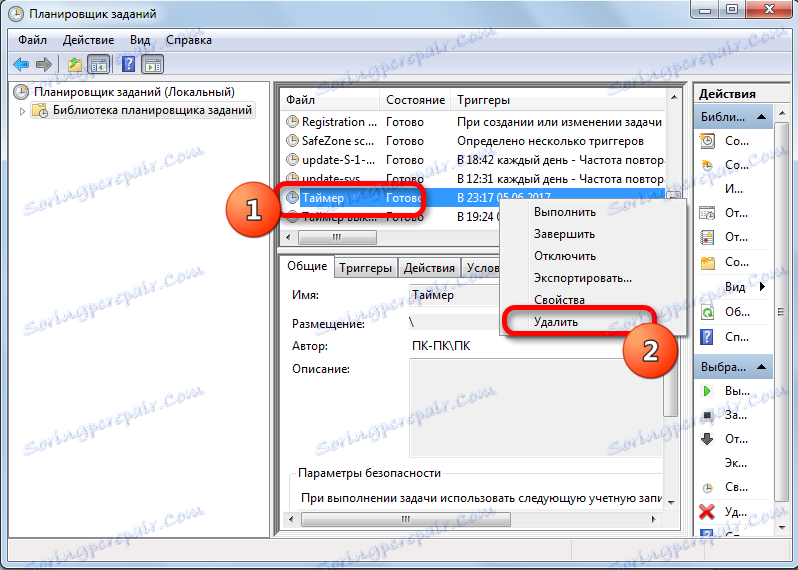This screenshot has height=570, width=798.
Task: Select the Таймер task name
Action: click(323, 197)
